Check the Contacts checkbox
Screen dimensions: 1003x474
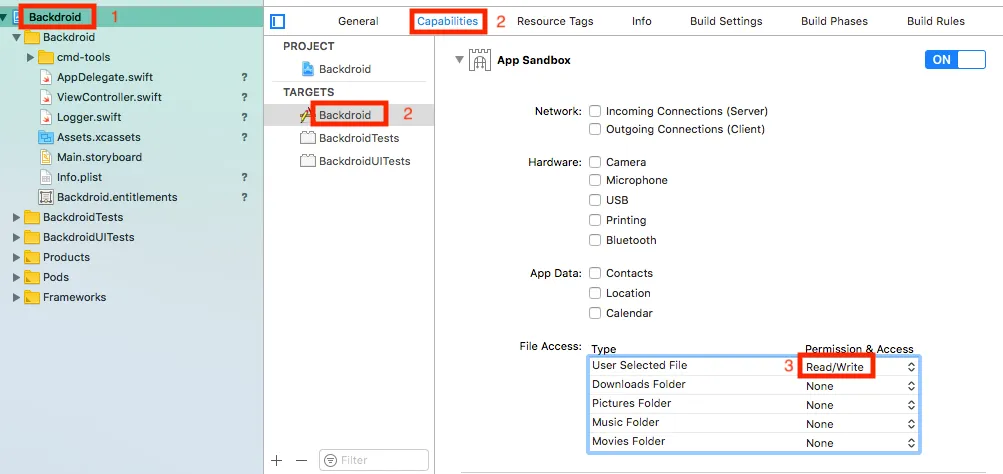pos(595,273)
